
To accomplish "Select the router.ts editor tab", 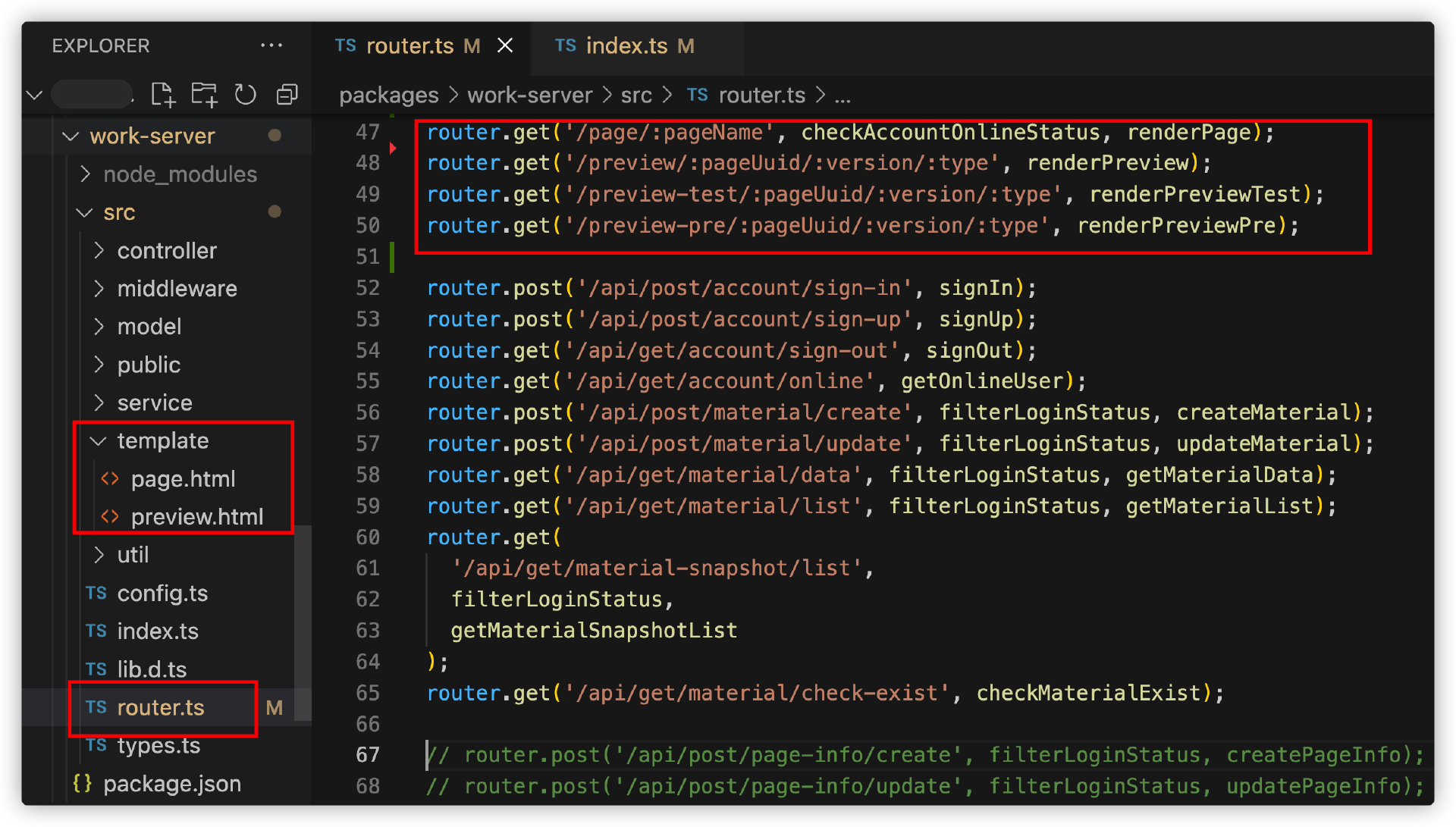I will coord(409,45).
